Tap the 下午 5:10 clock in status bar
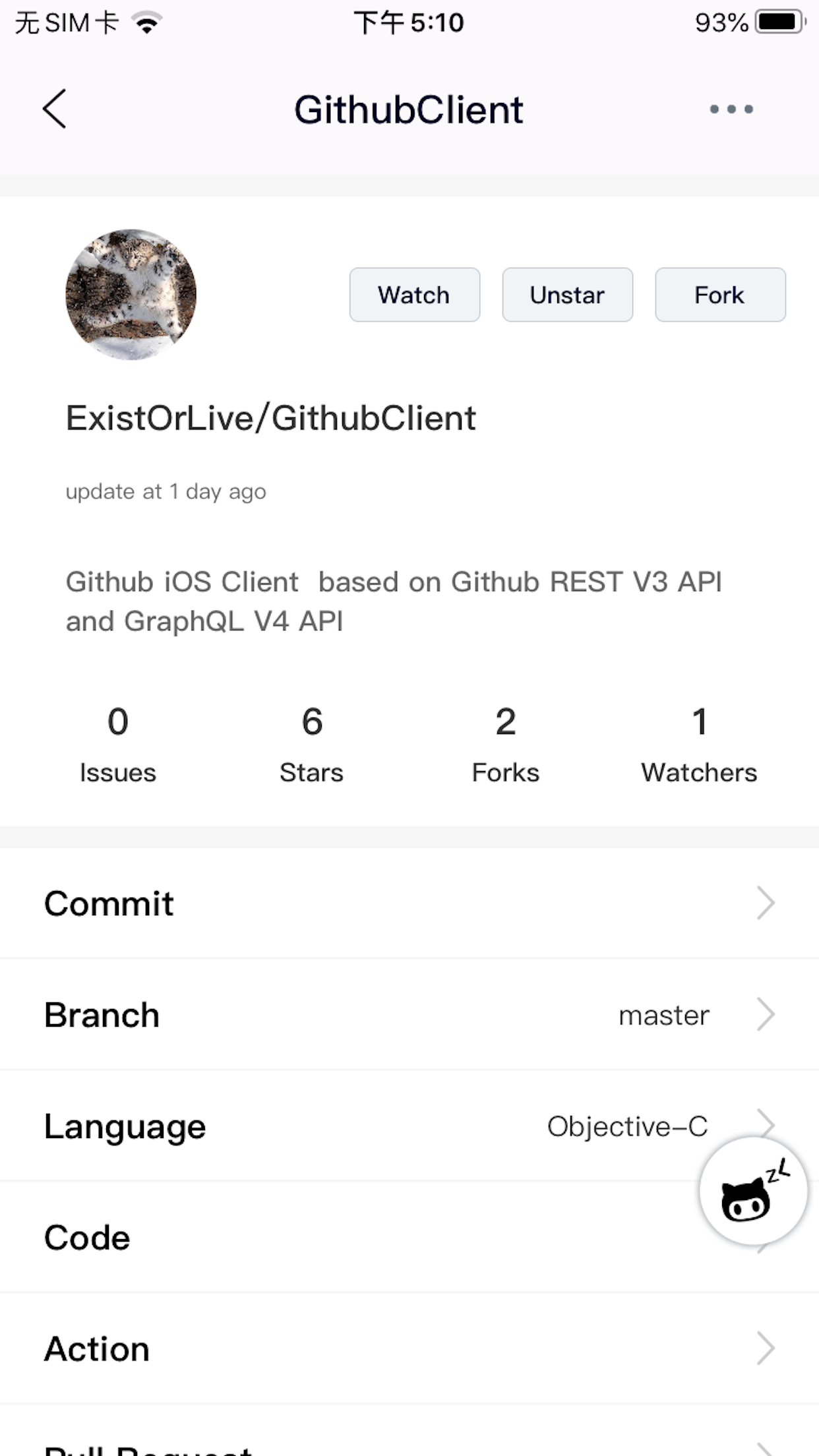The height and width of the screenshot is (1456, 819). (x=409, y=23)
